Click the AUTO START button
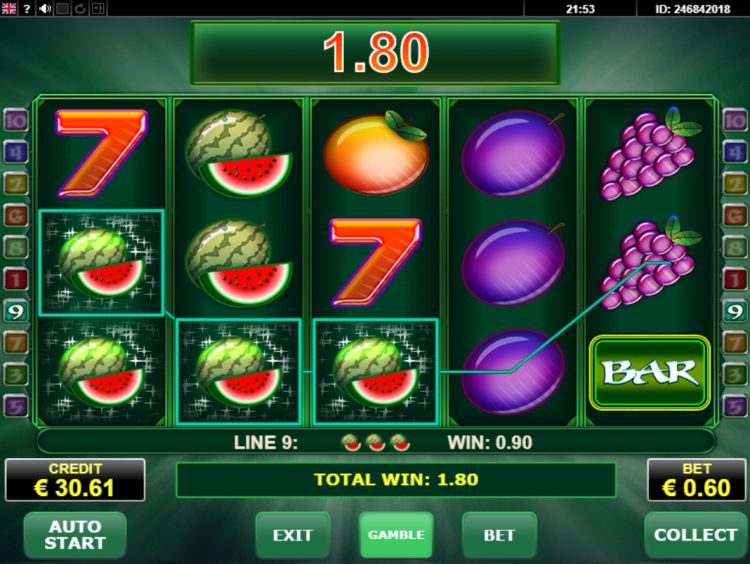 [x=75, y=535]
